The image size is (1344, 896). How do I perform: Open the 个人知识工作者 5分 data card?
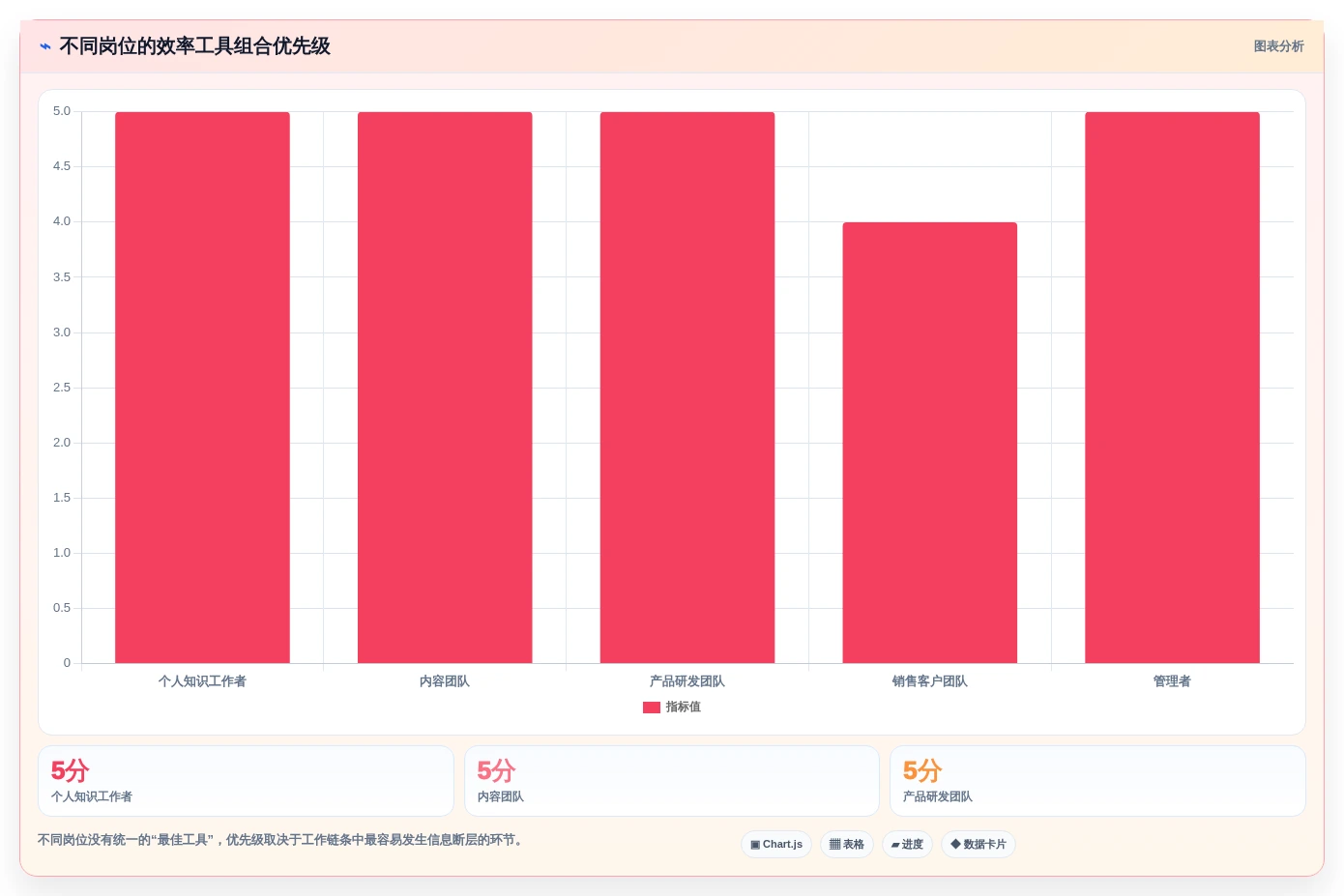point(246,781)
